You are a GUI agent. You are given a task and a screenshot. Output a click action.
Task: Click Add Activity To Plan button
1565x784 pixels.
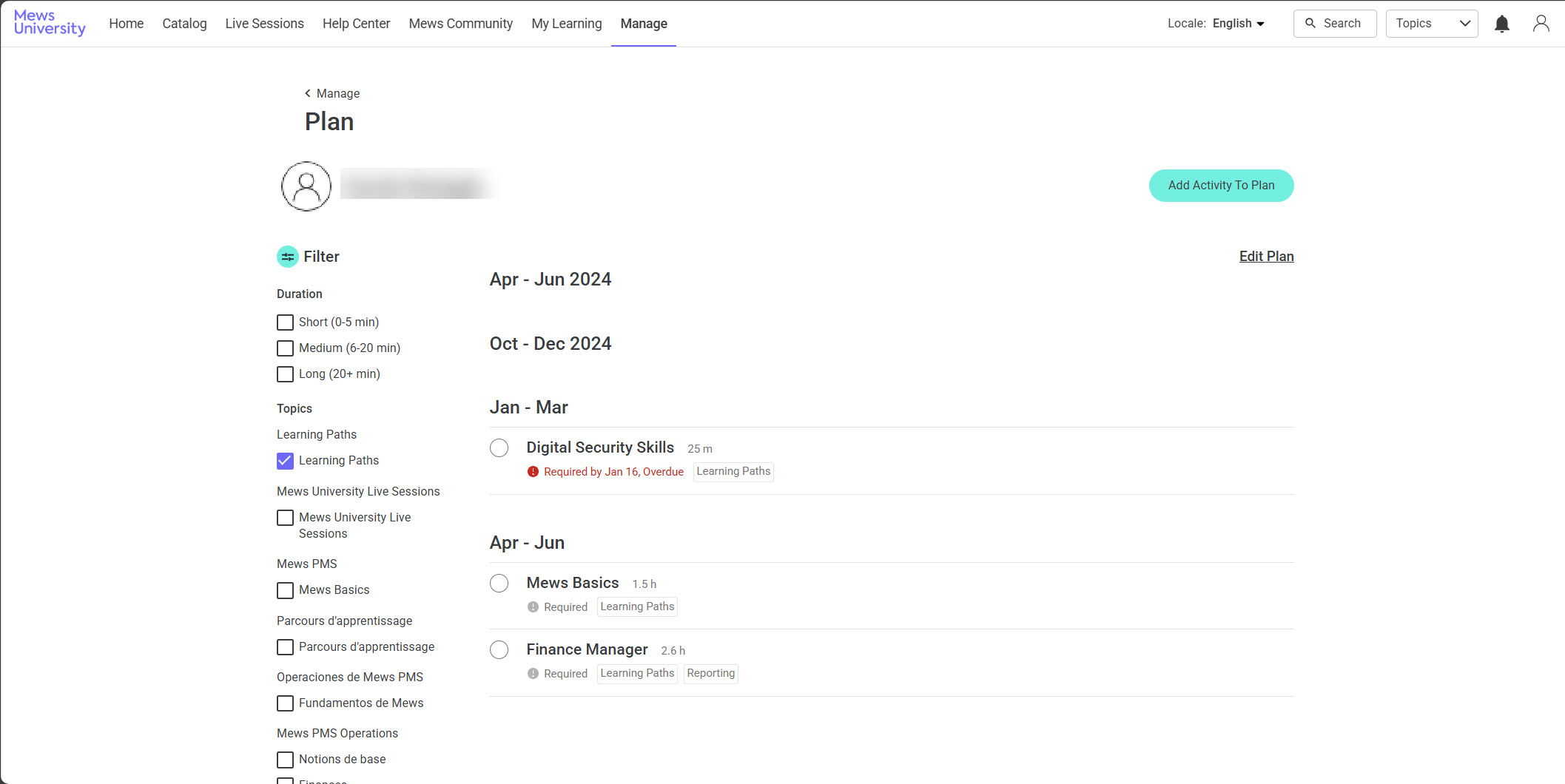coord(1221,186)
